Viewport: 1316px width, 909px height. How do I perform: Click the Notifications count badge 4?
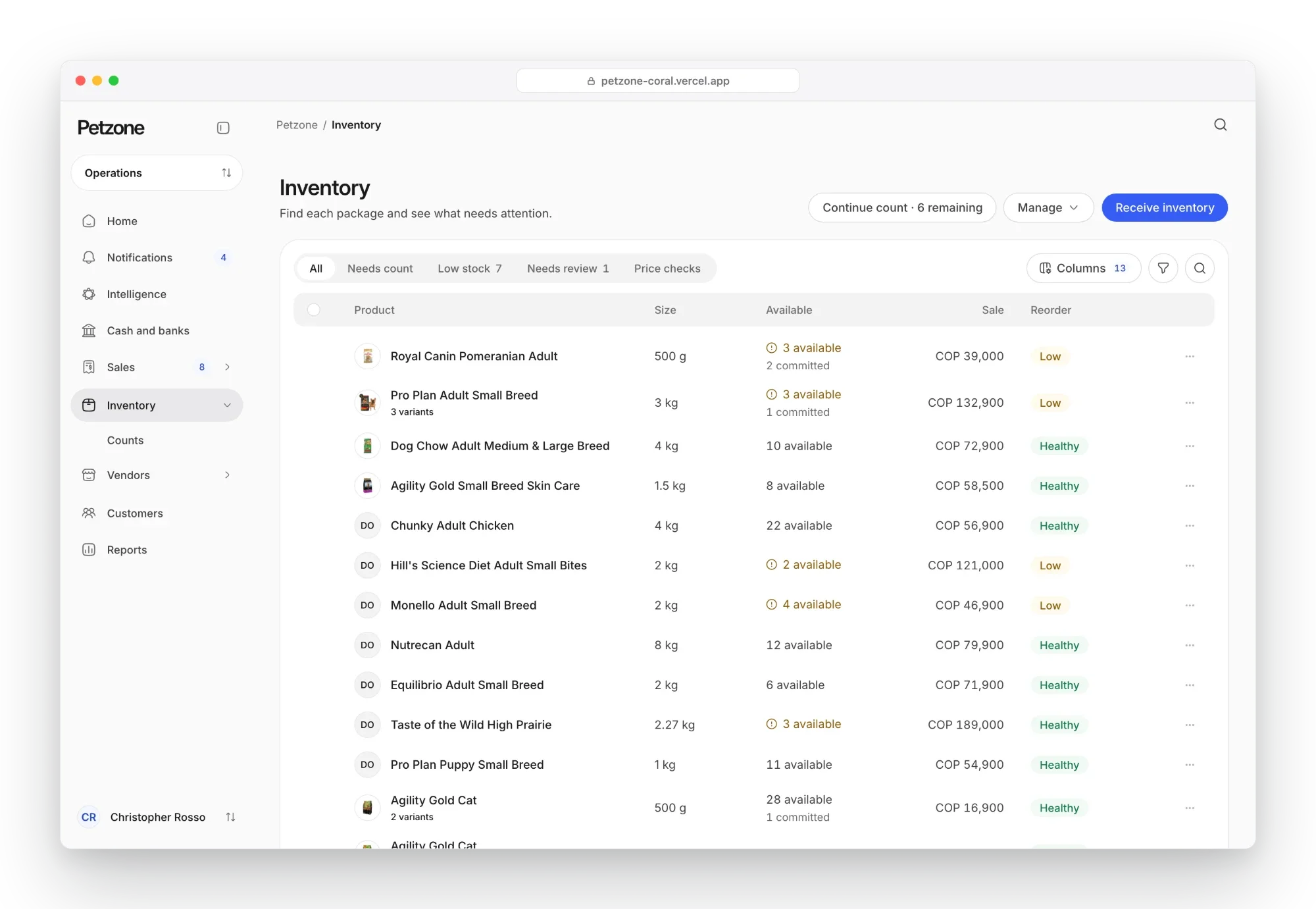click(x=224, y=257)
